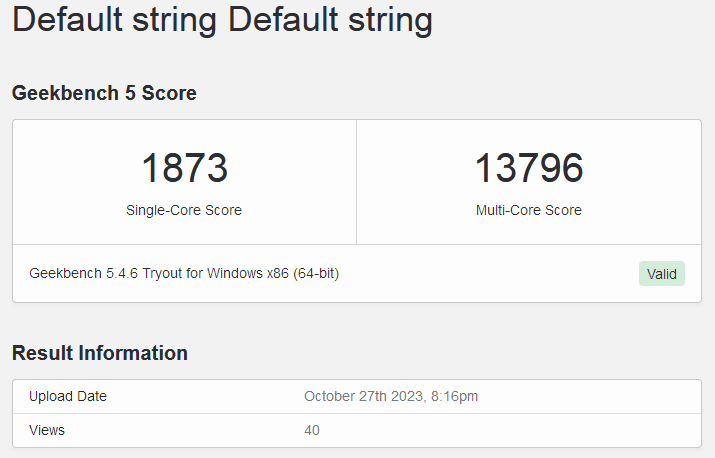This screenshot has width=715, height=458.
Task: Click Geekbench 5.4.6 Tryout version text
Action: pos(184,273)
